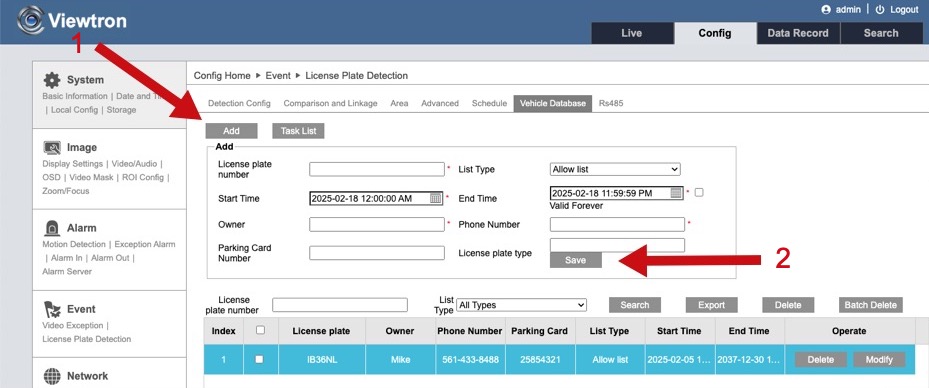This screenshot has height=388, width=929.
Task: Open the Allow list List Type dropdown
Action: pos(615,169)
